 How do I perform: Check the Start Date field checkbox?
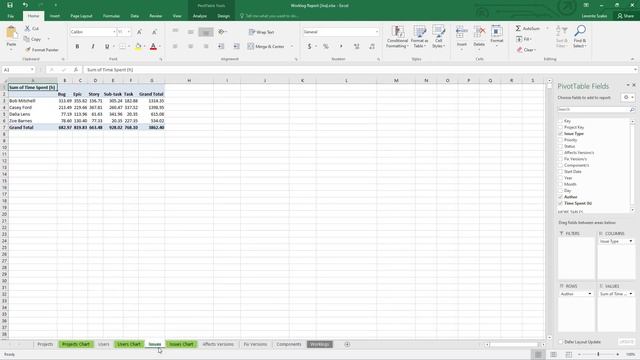click(560, 171)
